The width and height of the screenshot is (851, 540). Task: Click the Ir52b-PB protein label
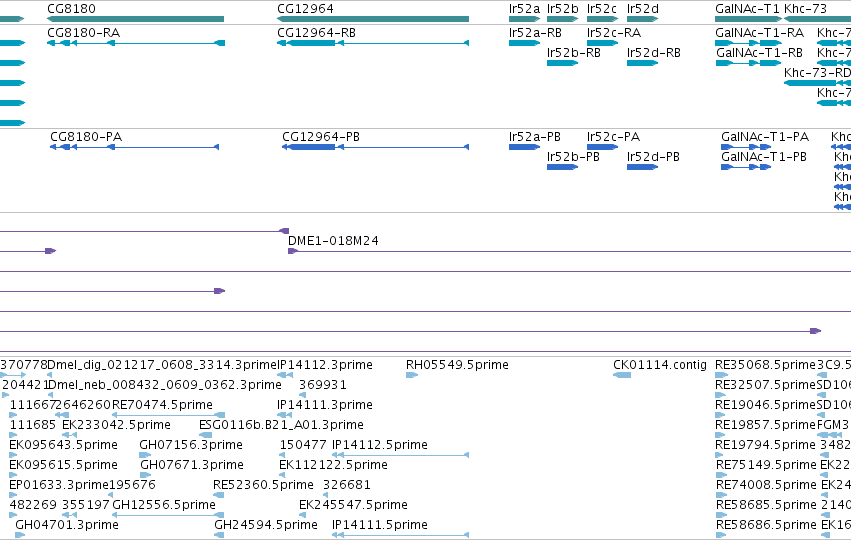[573, 157]
